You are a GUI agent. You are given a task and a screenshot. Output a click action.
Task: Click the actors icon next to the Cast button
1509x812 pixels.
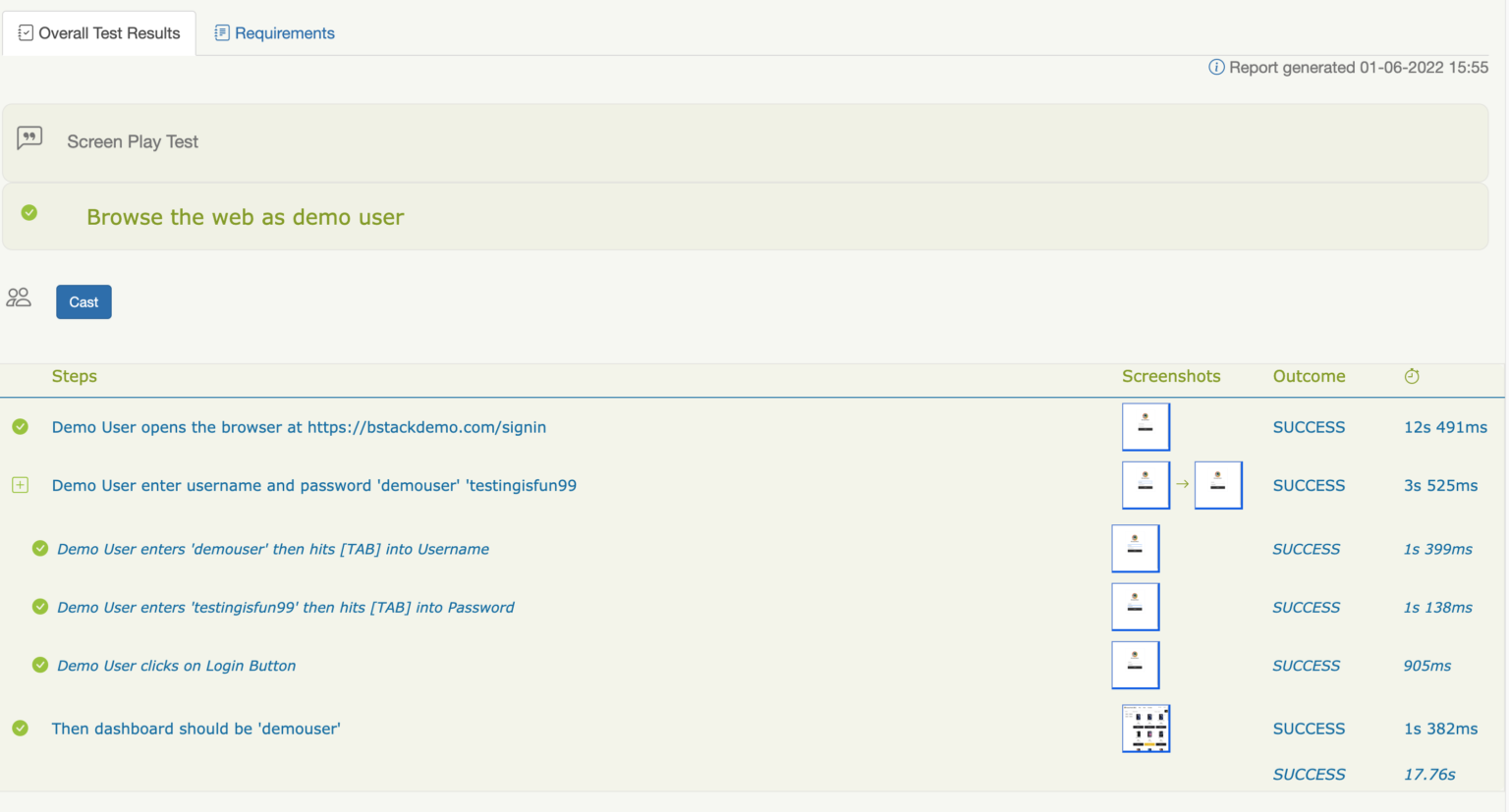[x=19, y=297]
